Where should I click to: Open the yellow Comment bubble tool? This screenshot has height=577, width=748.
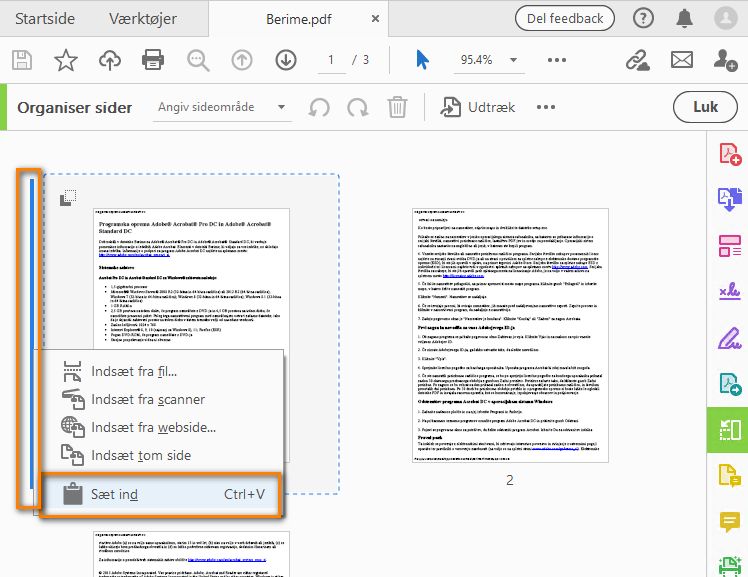tap(730, 522)
